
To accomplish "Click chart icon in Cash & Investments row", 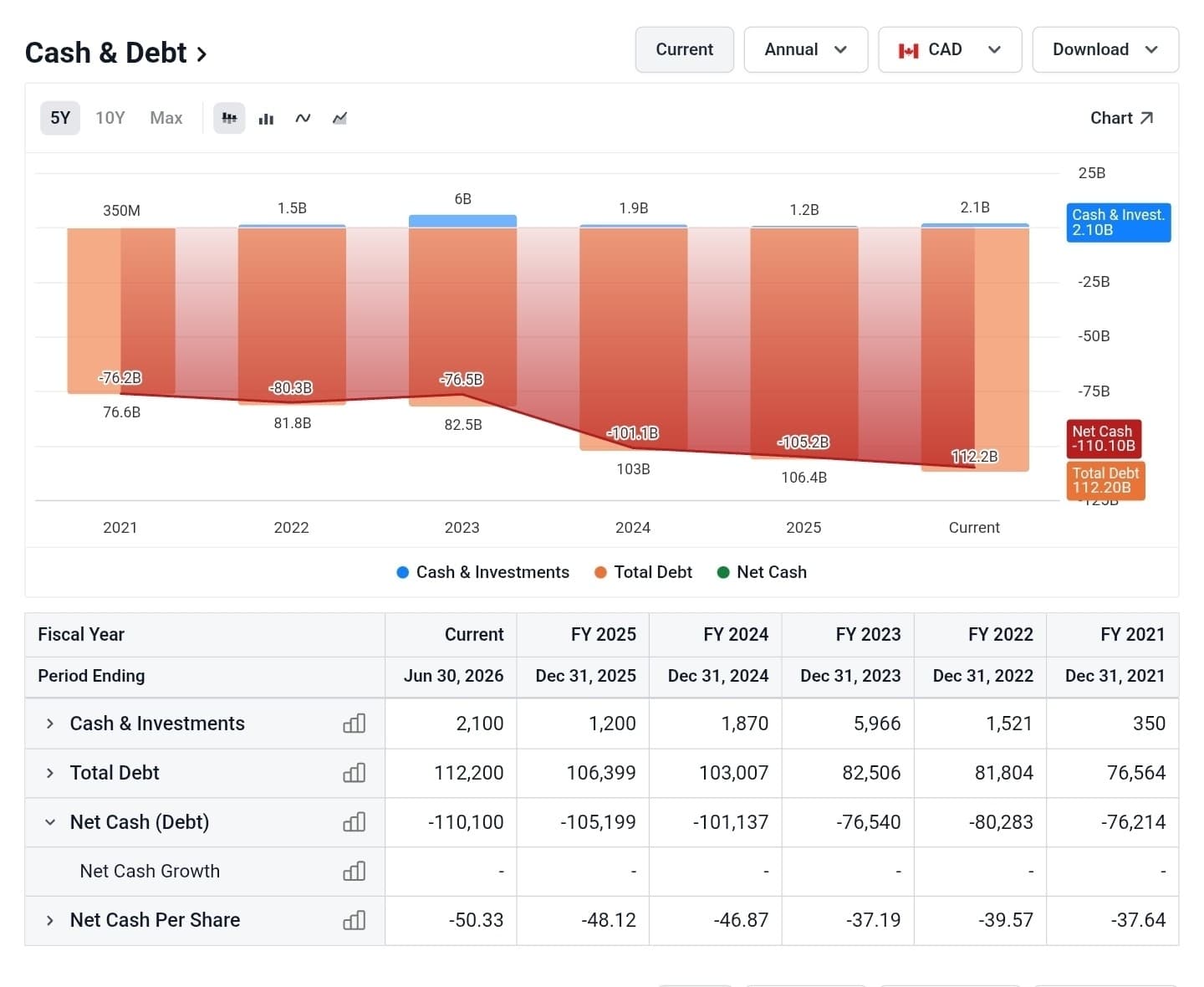I will coord(355,724).
